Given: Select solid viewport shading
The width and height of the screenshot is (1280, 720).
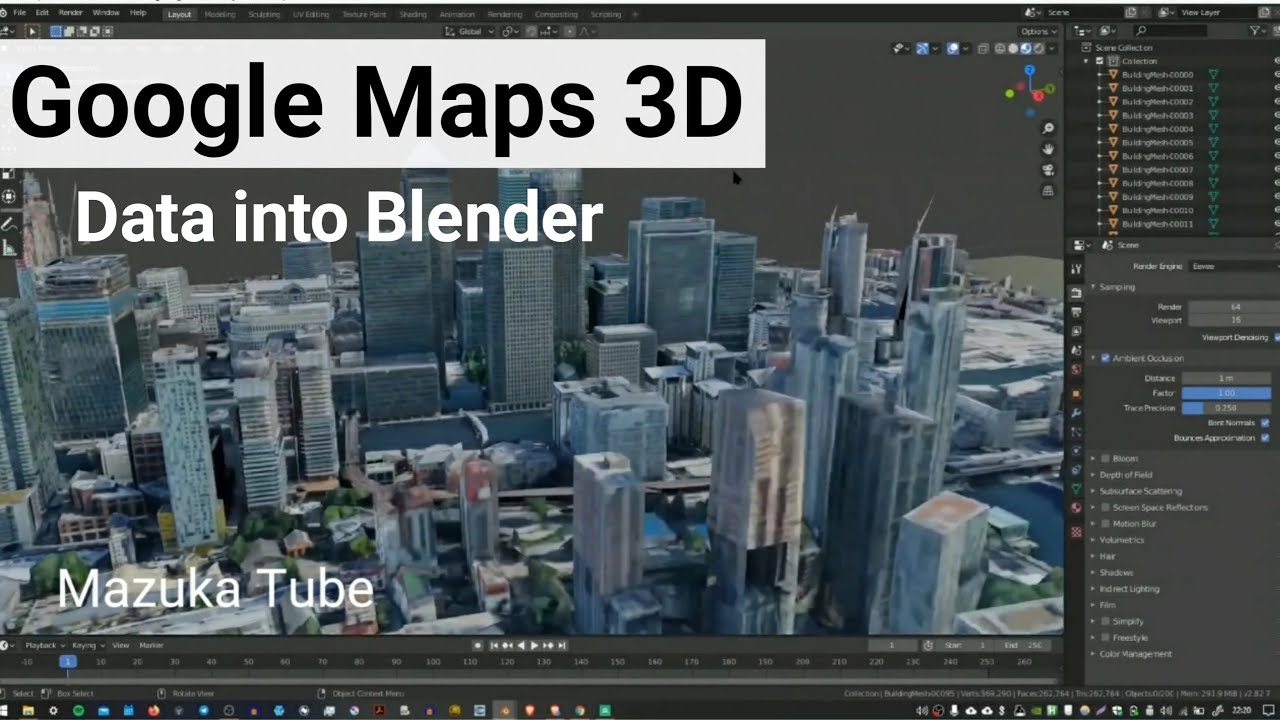Looking at the screenshot, I should tap(1013, 49).
